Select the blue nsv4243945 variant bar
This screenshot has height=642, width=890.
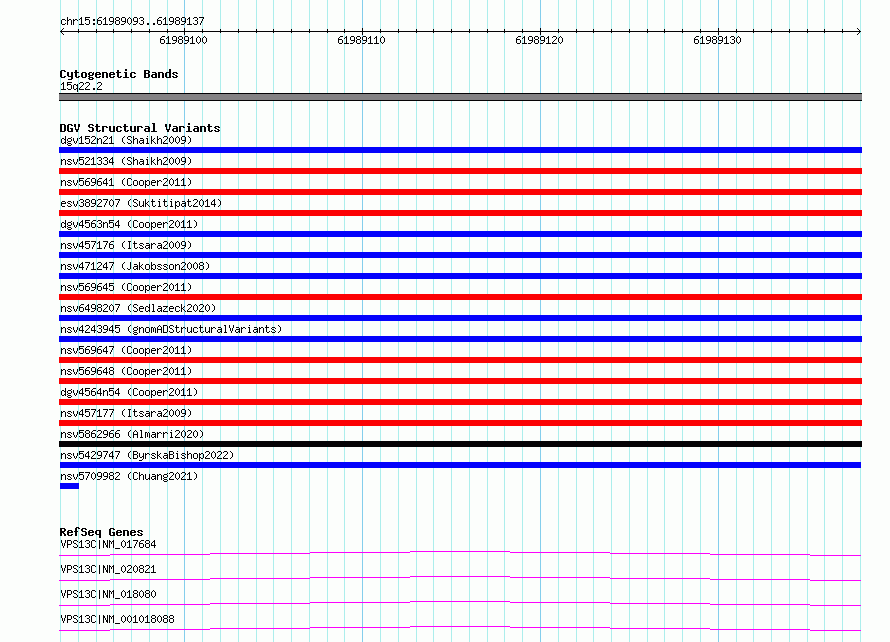[x=460, y=339]
